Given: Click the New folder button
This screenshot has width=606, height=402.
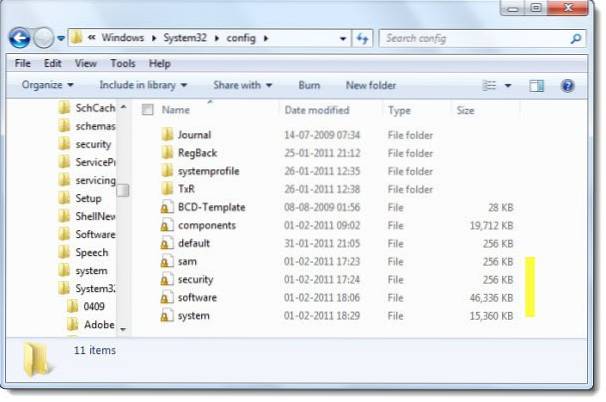Looking at the screenshot, I should click(369, 86).
